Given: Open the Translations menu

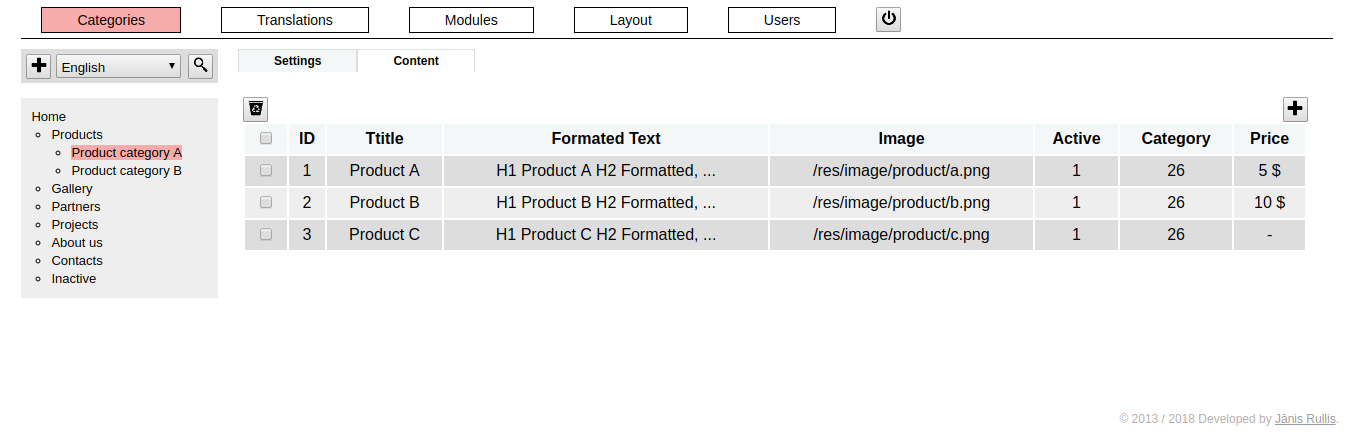Looking at the screenshot, I should [x=295, y=20].
